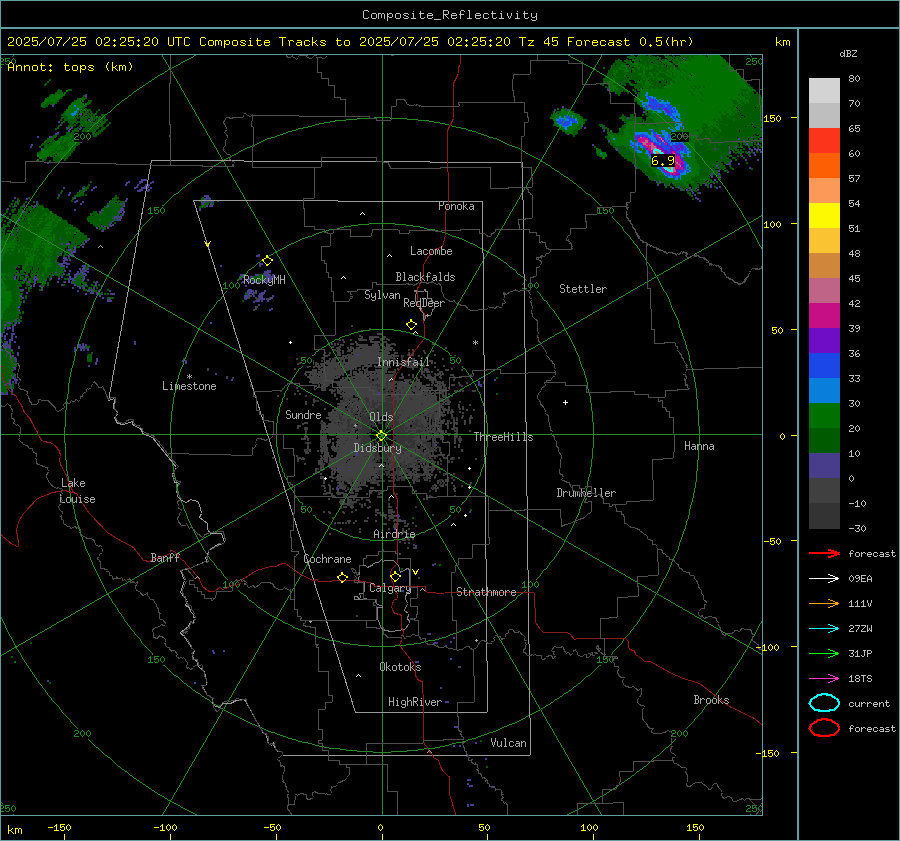Click the Composite Tracks timestamp header text
The image size is (900, 841).
(x=350, y=42)
